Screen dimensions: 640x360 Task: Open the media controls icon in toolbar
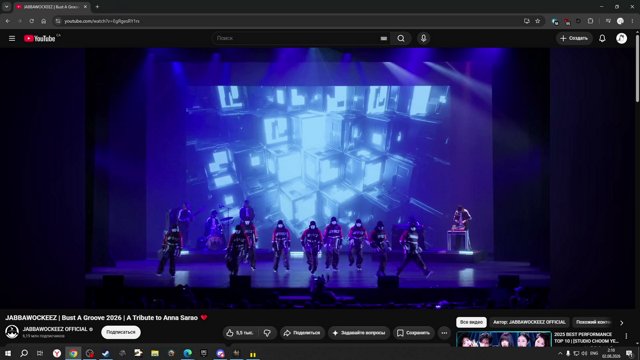pyautogui.click(x=608, y=21)
